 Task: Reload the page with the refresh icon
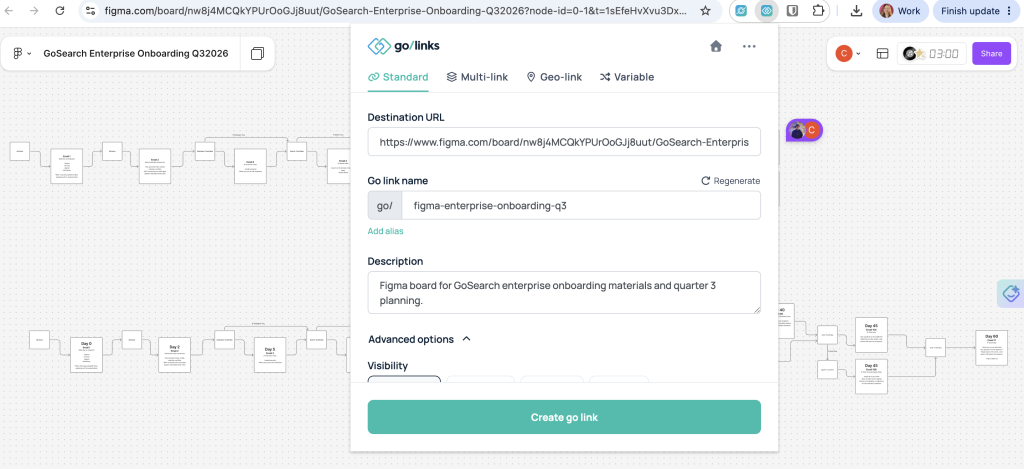tap(59, 10)
